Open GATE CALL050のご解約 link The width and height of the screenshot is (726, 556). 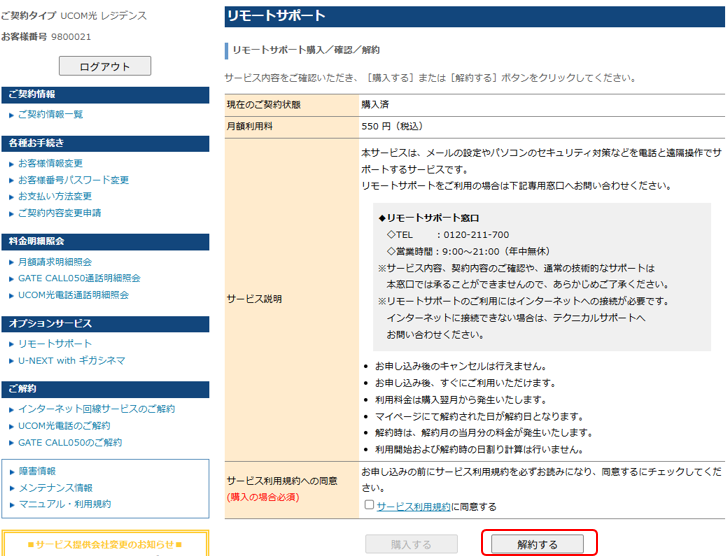point(70,443)
